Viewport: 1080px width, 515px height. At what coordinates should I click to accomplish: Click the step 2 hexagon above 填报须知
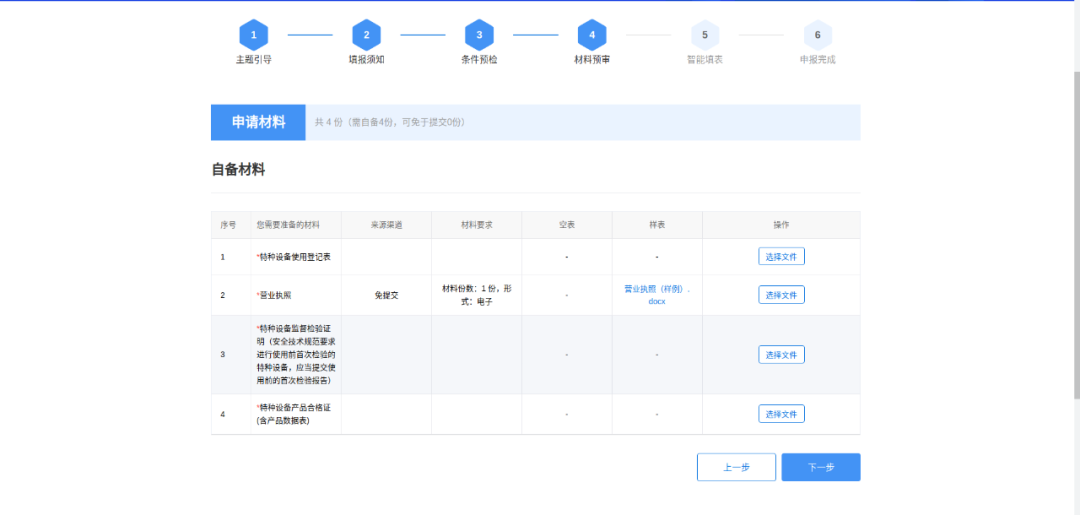point(366,35)
